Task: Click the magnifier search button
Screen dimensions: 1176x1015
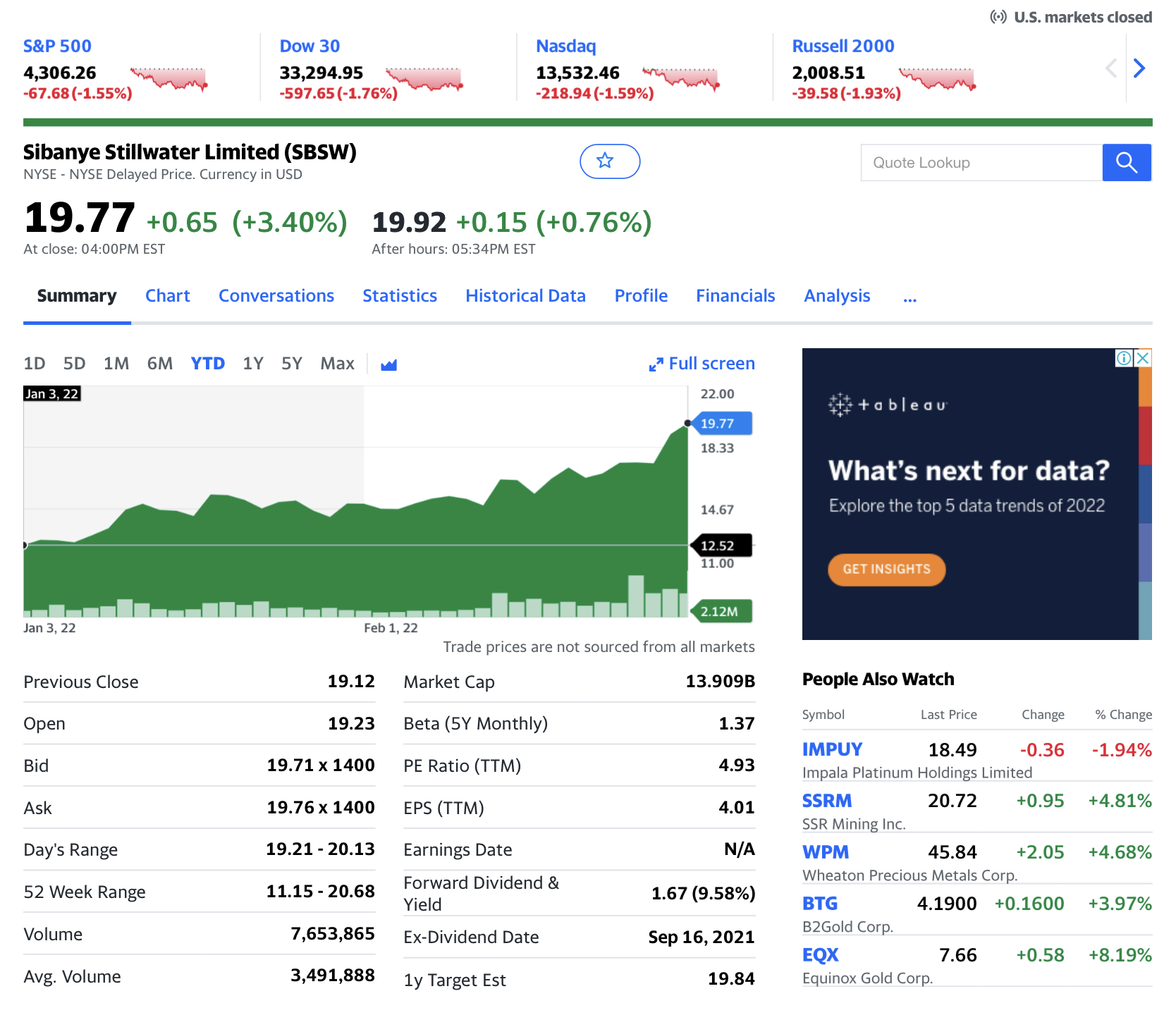Action: [x=1127, y=163]
